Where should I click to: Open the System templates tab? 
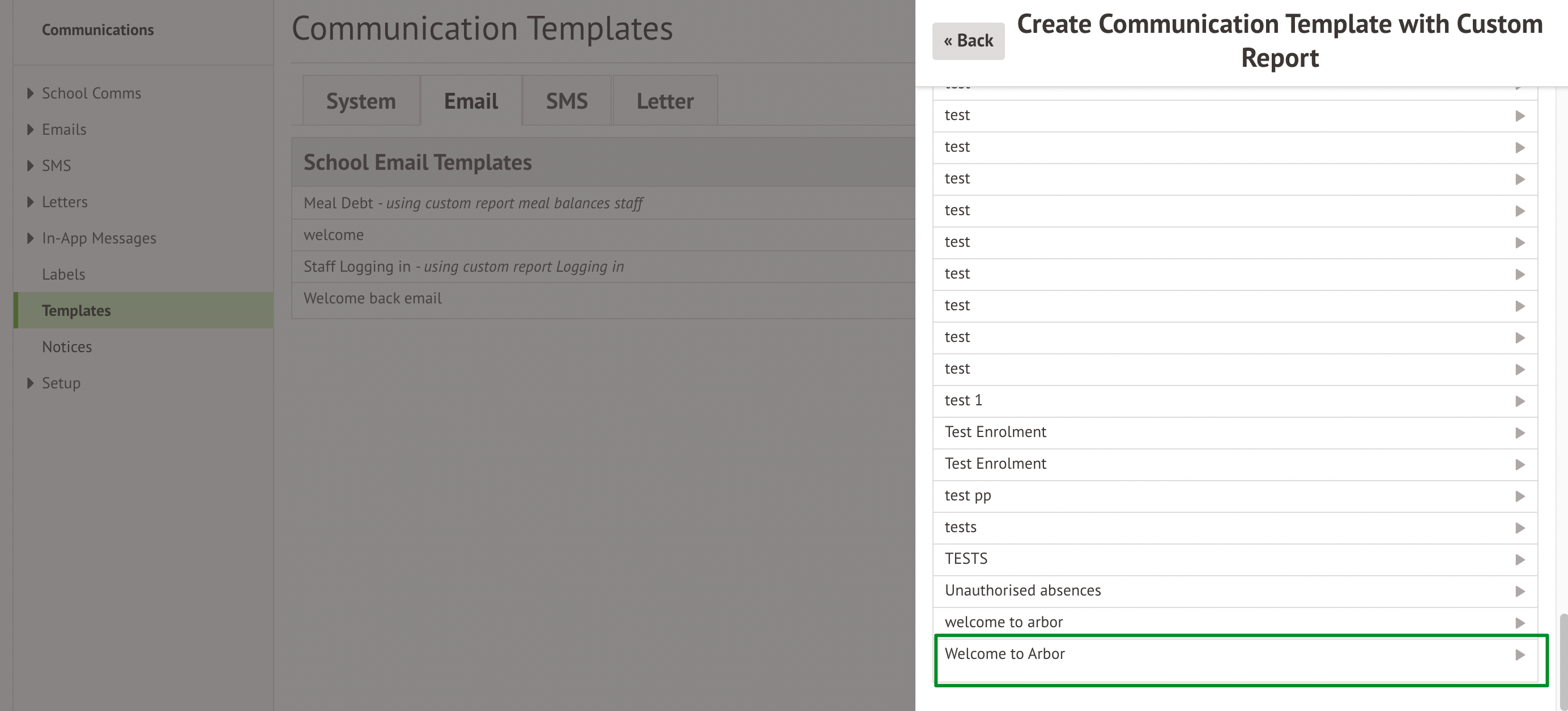tap(360, 101)
